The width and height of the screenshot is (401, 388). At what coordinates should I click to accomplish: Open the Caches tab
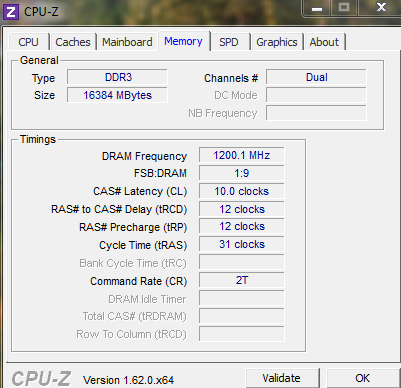point(73,42)
